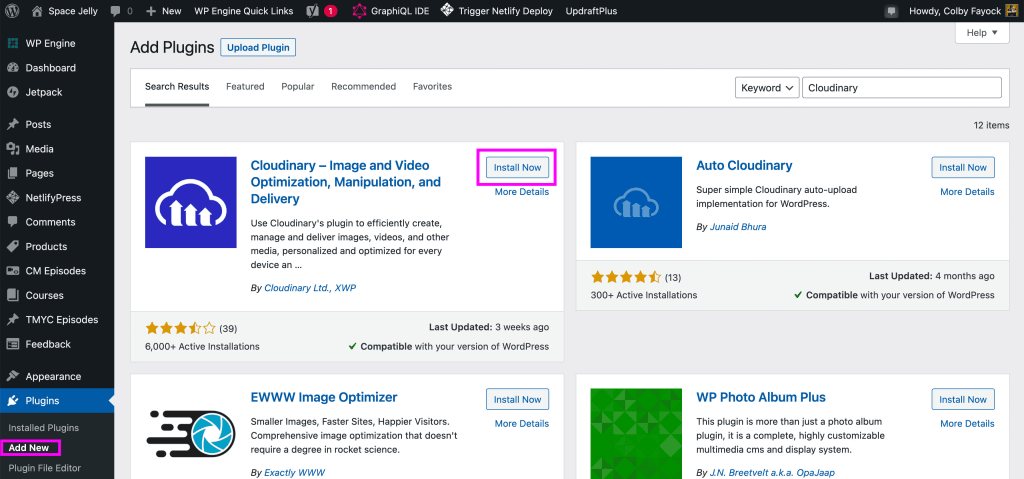This screenshot has height=479, width=1024.
Task: Open WP Engine Quick Links menu
Action: [x=244, y=11]
